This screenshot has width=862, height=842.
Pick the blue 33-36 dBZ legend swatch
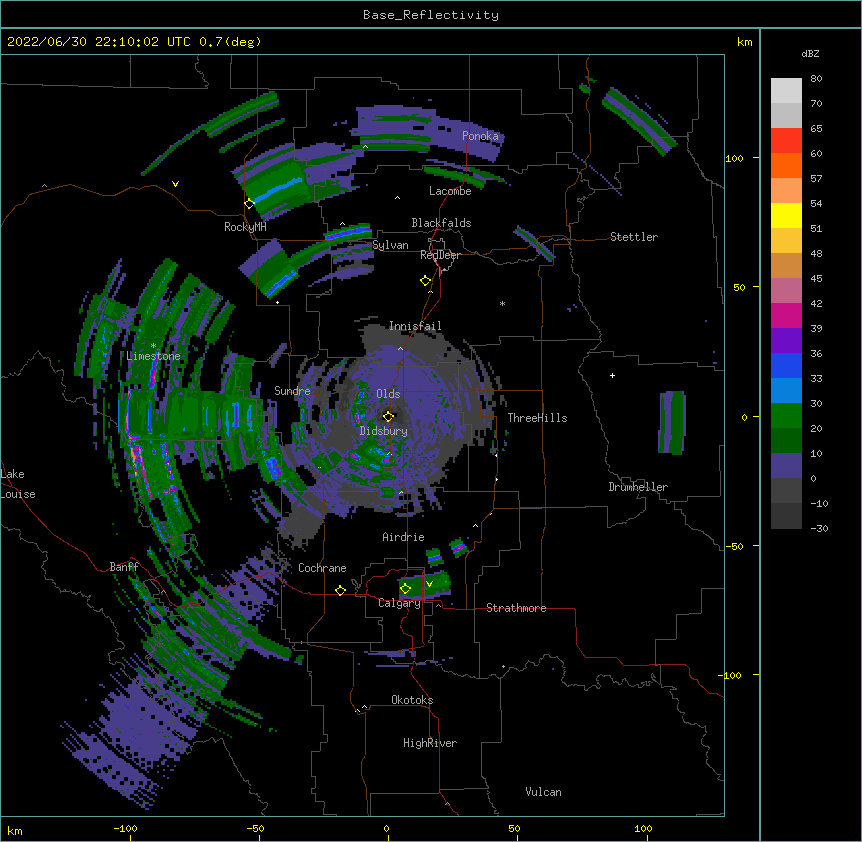786,365
